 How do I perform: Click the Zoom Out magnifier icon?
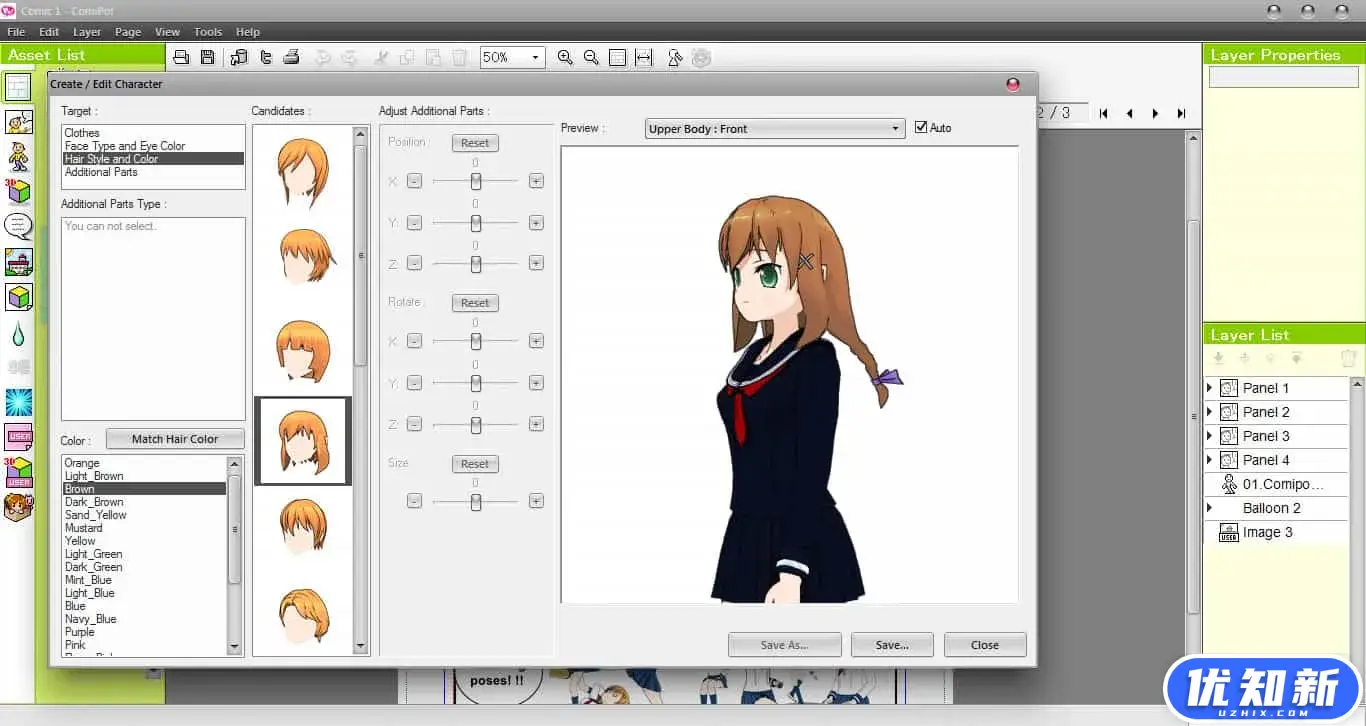pyautogui.click(x=591, y=58)
